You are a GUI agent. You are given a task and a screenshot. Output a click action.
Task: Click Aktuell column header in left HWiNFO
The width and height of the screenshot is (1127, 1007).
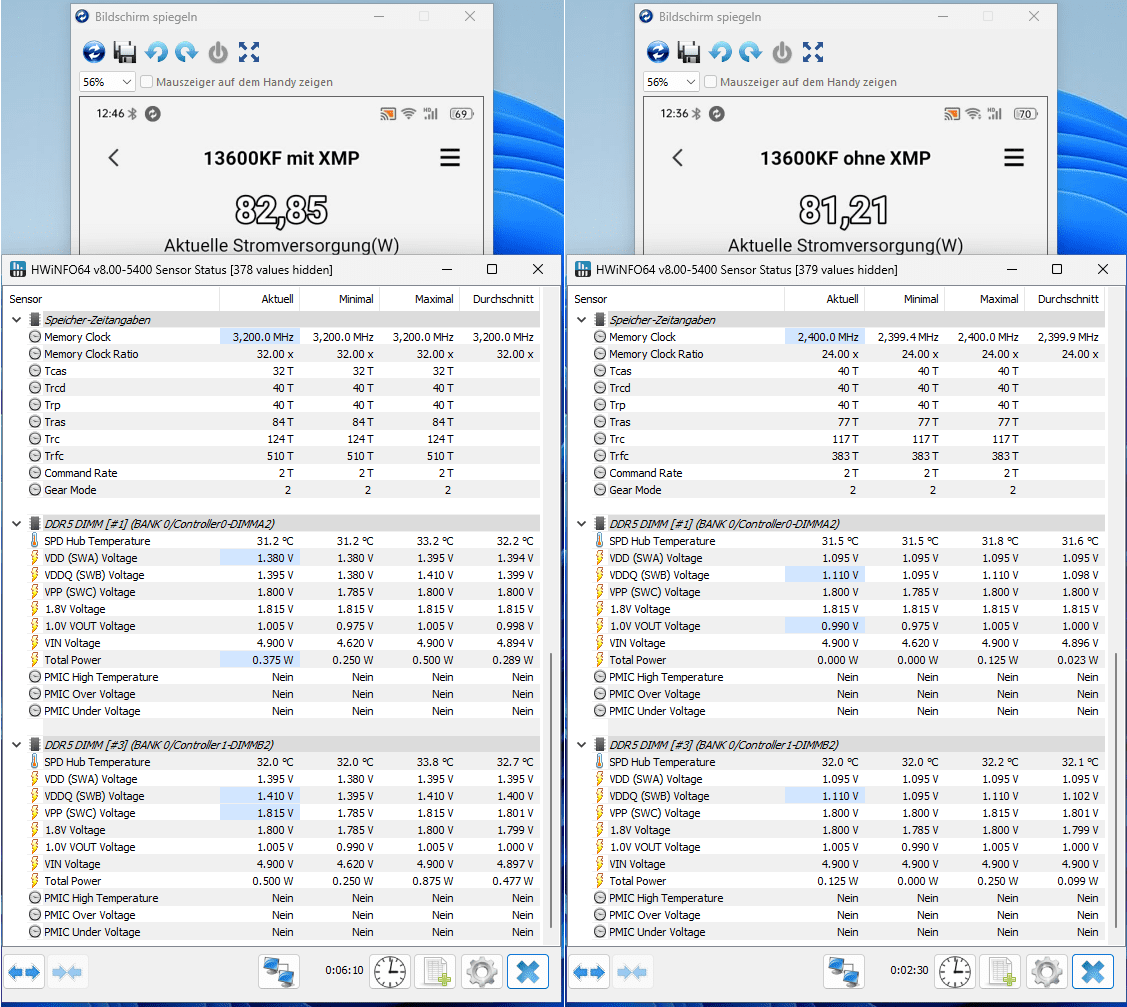[x=259, y=299]
